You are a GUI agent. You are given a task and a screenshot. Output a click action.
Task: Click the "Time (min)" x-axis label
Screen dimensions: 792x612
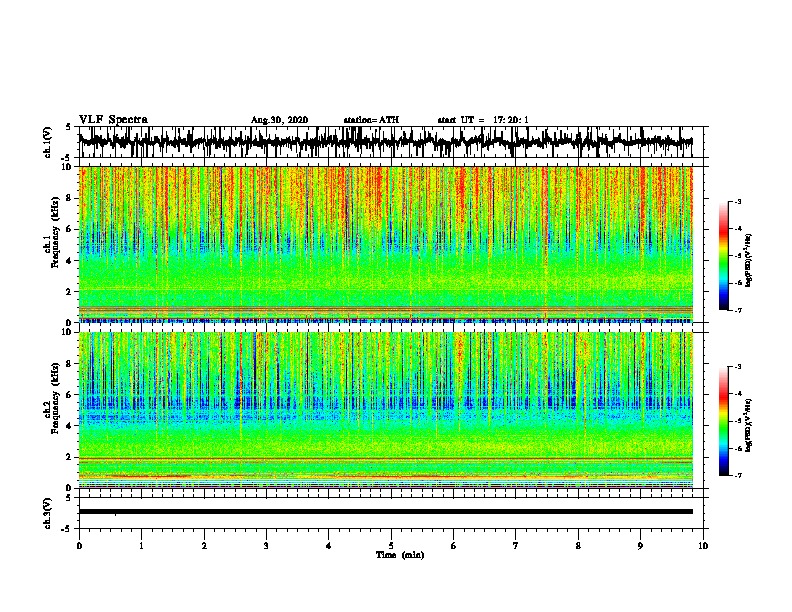[x=400, y=555]
